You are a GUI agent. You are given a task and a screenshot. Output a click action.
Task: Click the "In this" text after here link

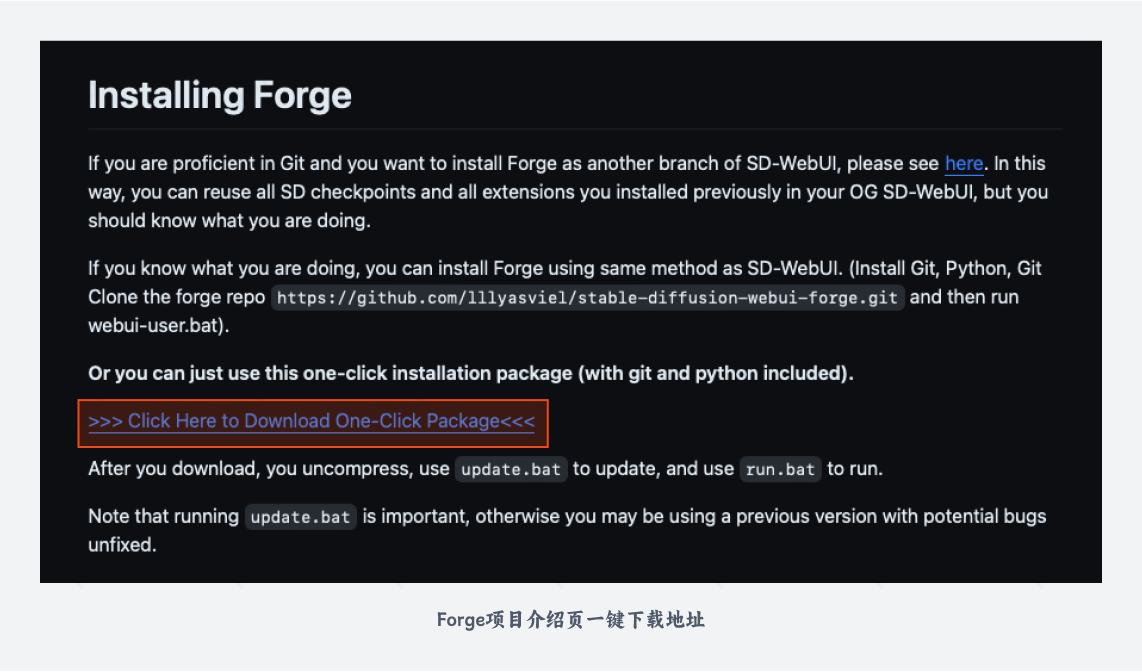pyautogui.click(x=1020, y=163)
